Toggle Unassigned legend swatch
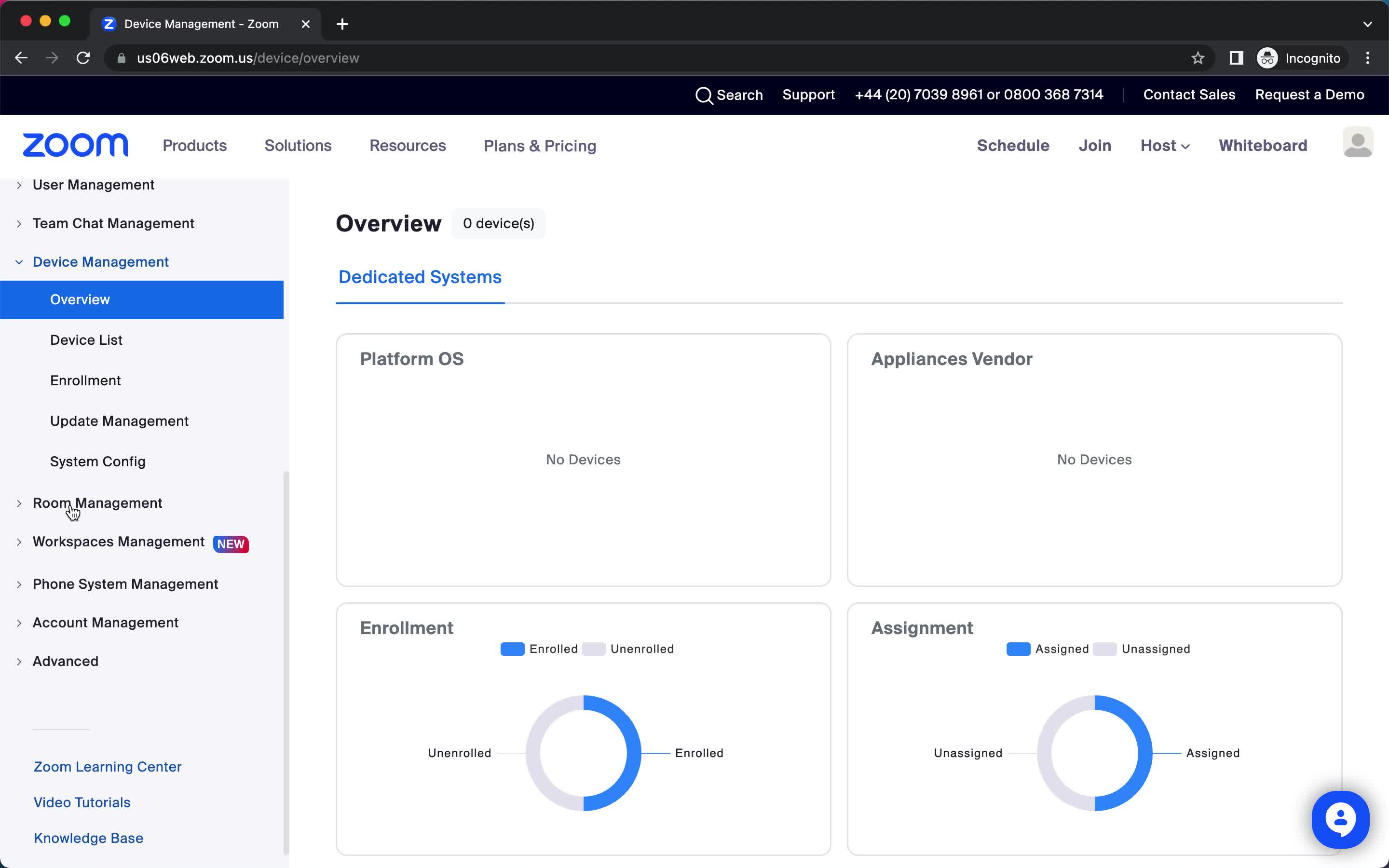The width and height of the screenshot is (1389, 868). point(1104,649)
